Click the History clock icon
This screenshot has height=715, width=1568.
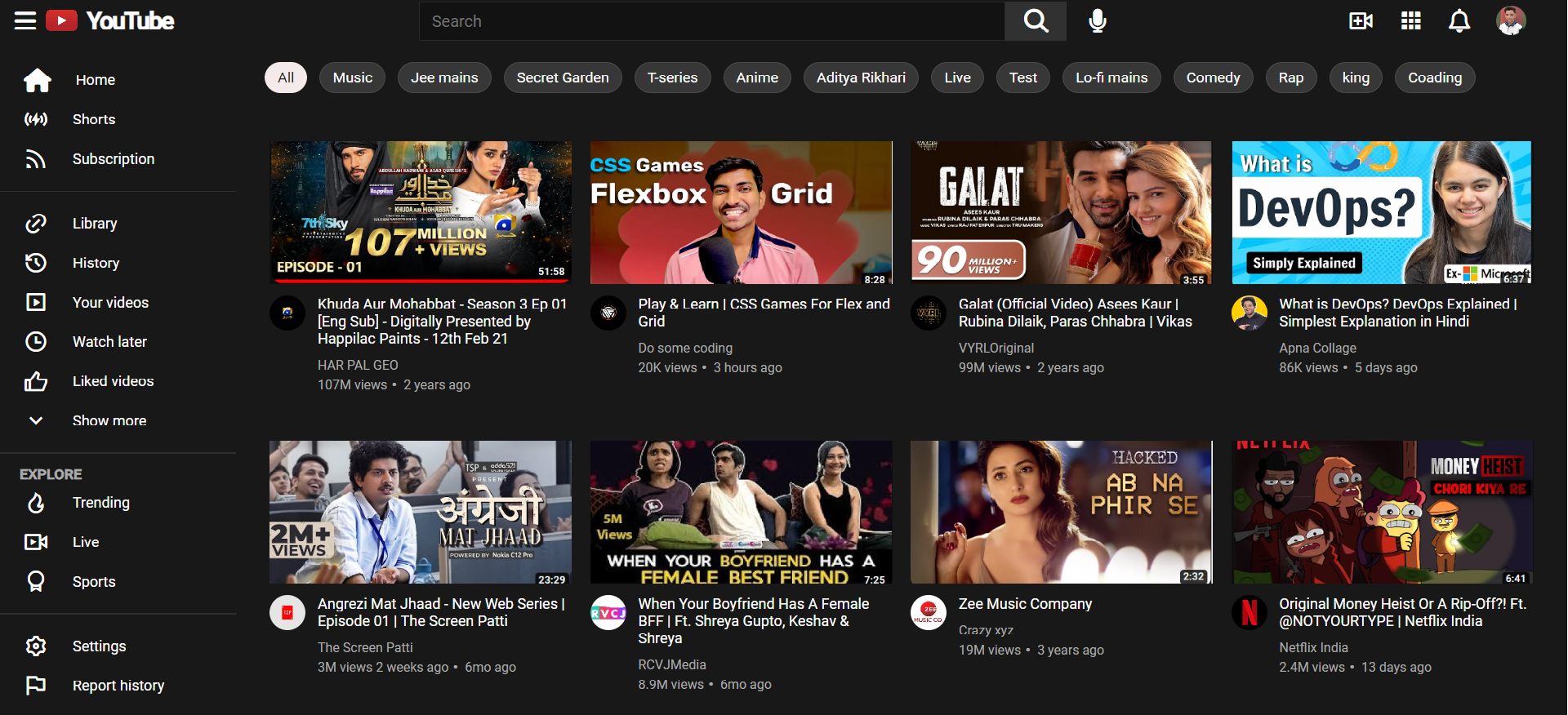tap(36, 263)
